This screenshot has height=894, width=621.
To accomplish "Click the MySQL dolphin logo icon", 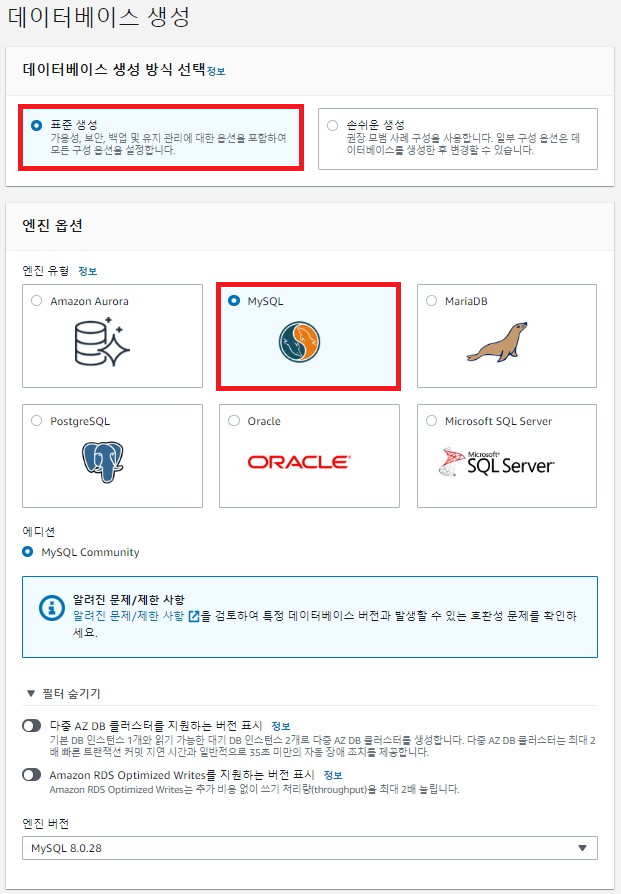I will [299, 342].
